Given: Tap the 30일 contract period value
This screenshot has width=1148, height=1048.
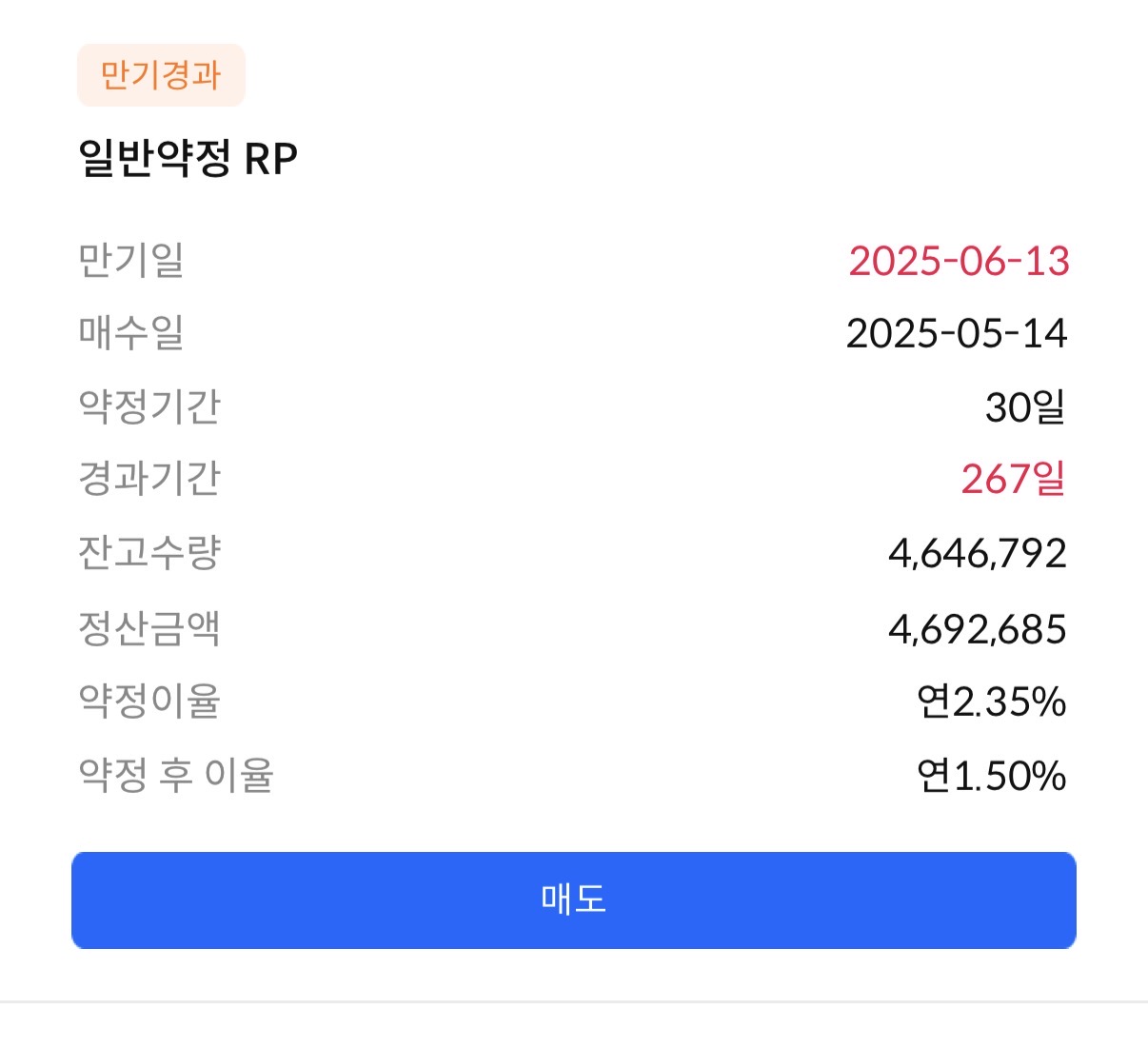Looking at the screenshot, I should coord(1025,407).
